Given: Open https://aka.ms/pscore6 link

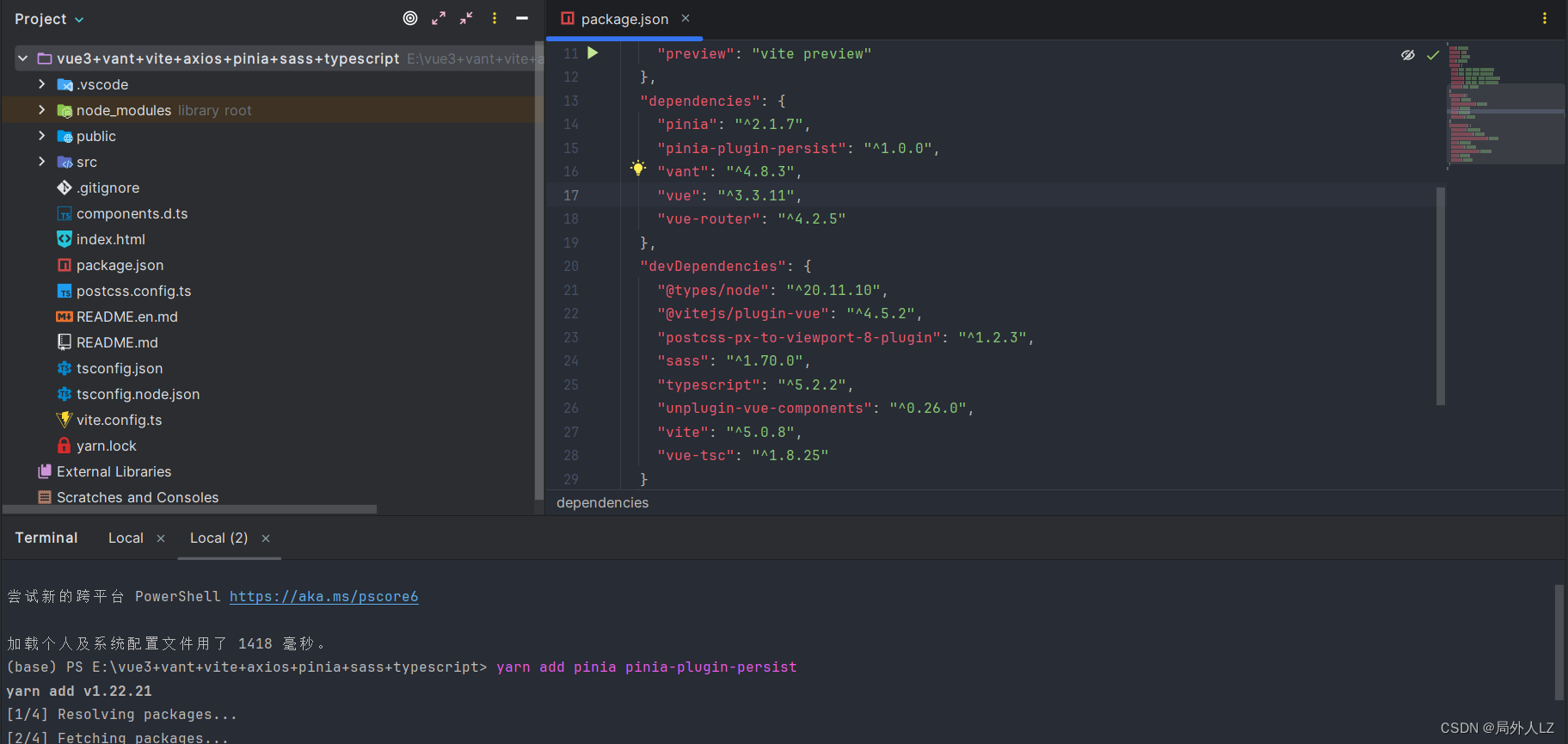Looking at the screenshot, I should pyautogui.click(x=323, y=596).
